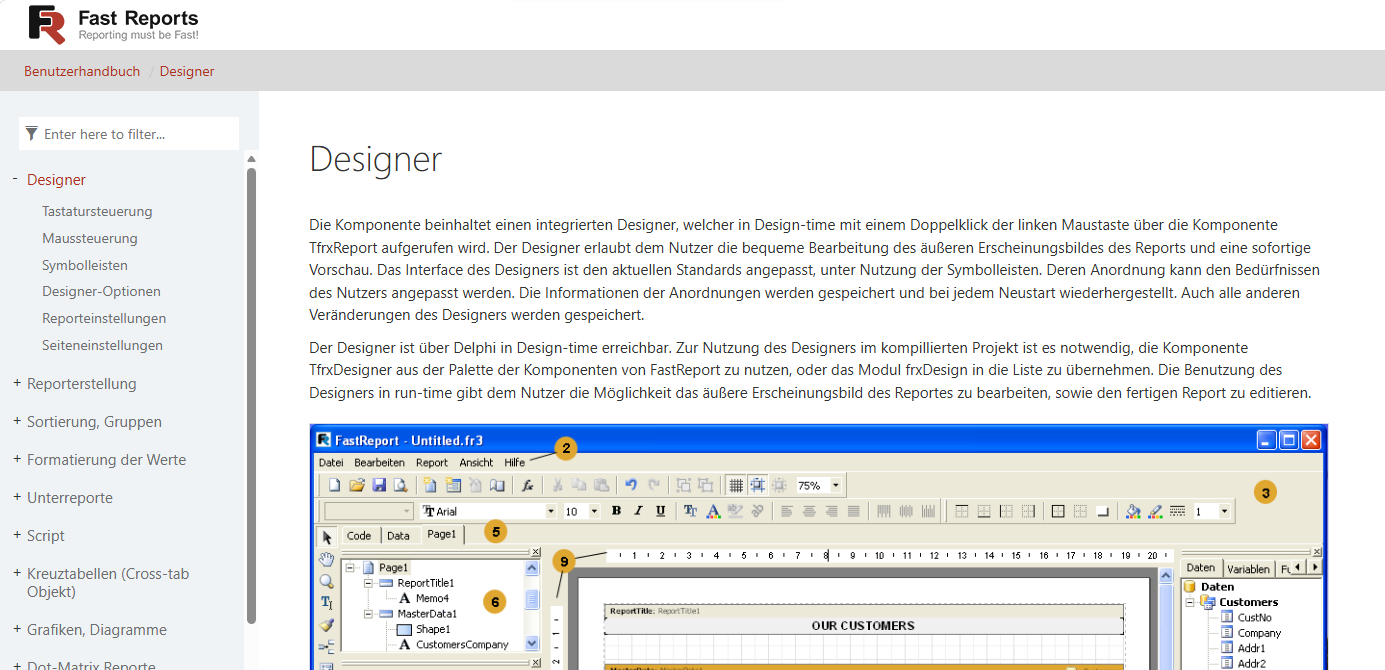Toggle all frame lines button
This screenshot has height=670, width=1385.
(x=1058, y=511)
